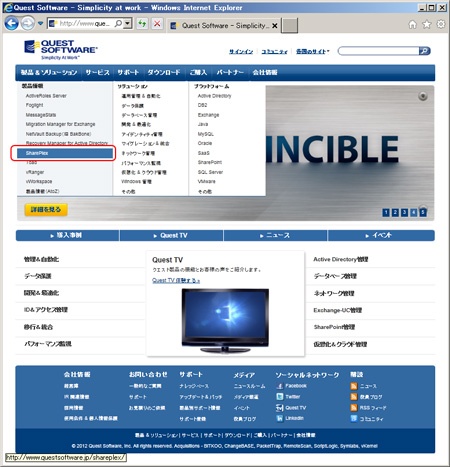The height and width of the screenshot is (467, 450).
Task: Select vRanger in product list
Action: (x=35, y=172)
